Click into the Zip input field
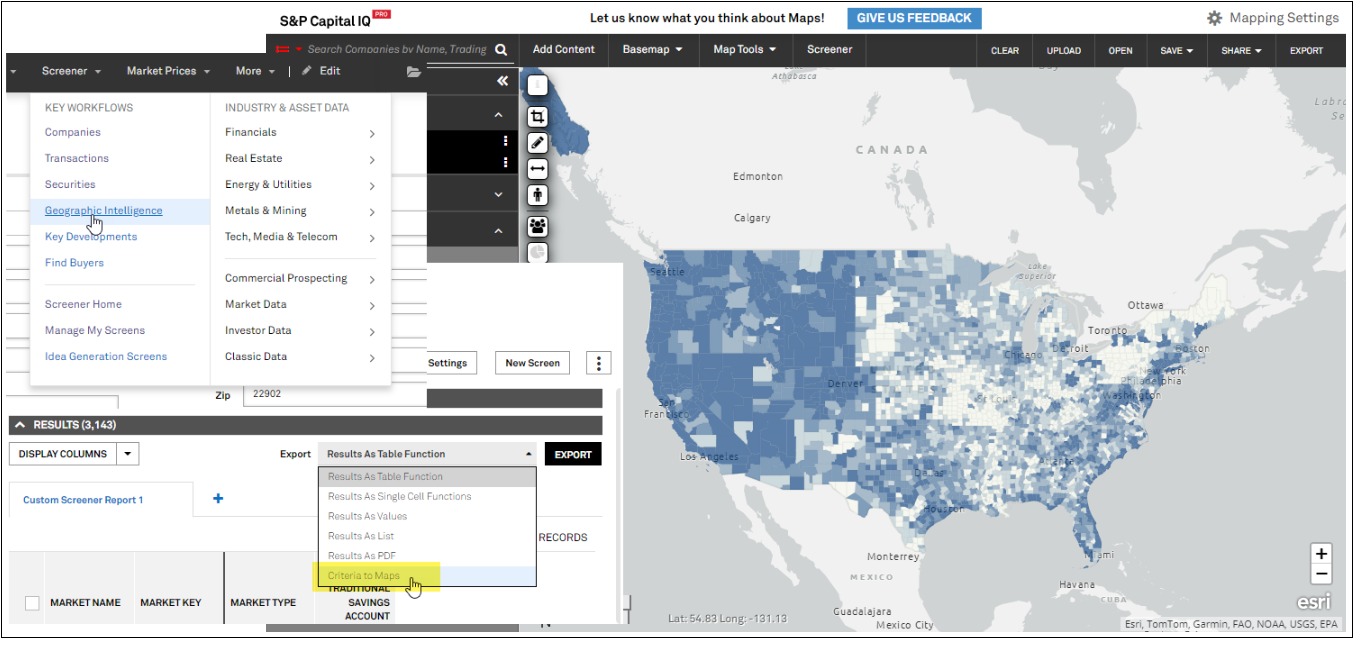 coord(334,394)
